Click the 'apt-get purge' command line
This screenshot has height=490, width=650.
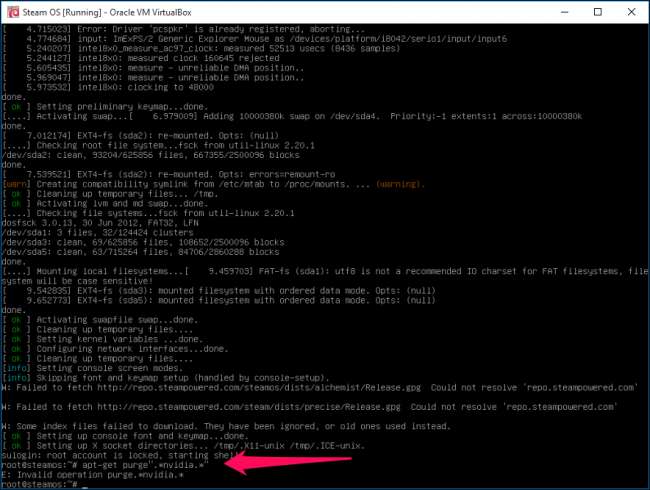click(105, 465)
